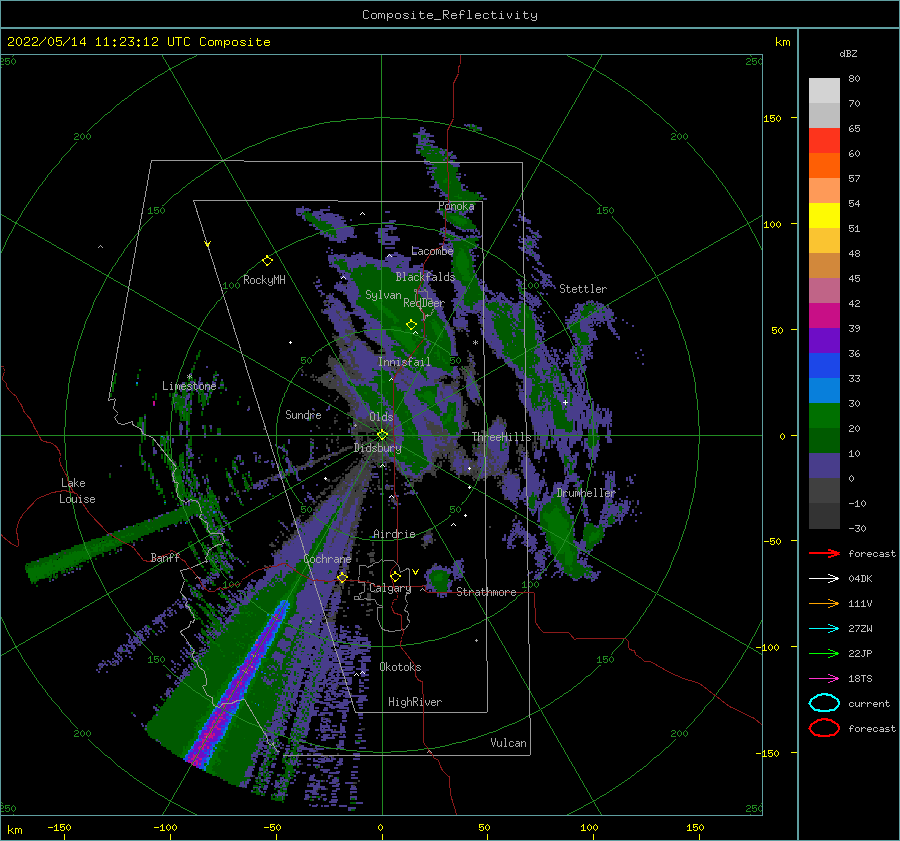This screenshot has height=841, width=900.
Task: Click the Banff label on the map
Action: point(165,557)
